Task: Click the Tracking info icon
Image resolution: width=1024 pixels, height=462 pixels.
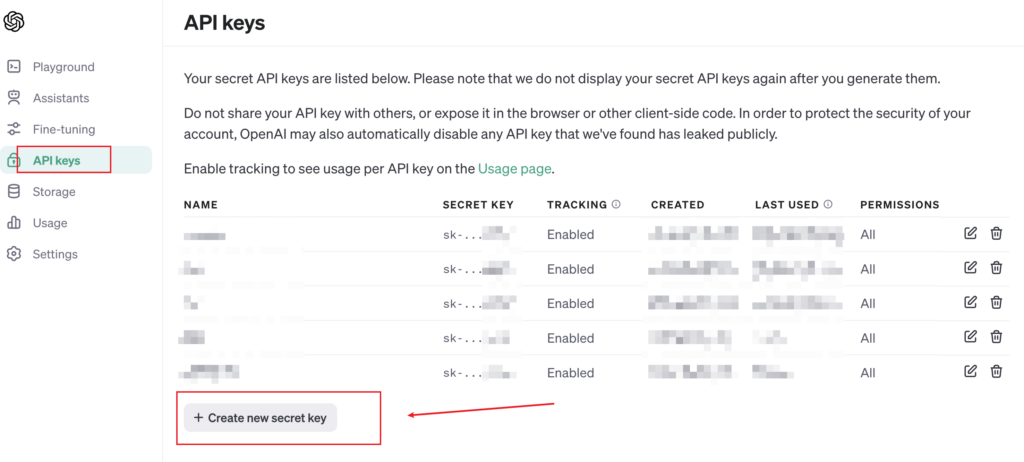Action: [616, 204]
